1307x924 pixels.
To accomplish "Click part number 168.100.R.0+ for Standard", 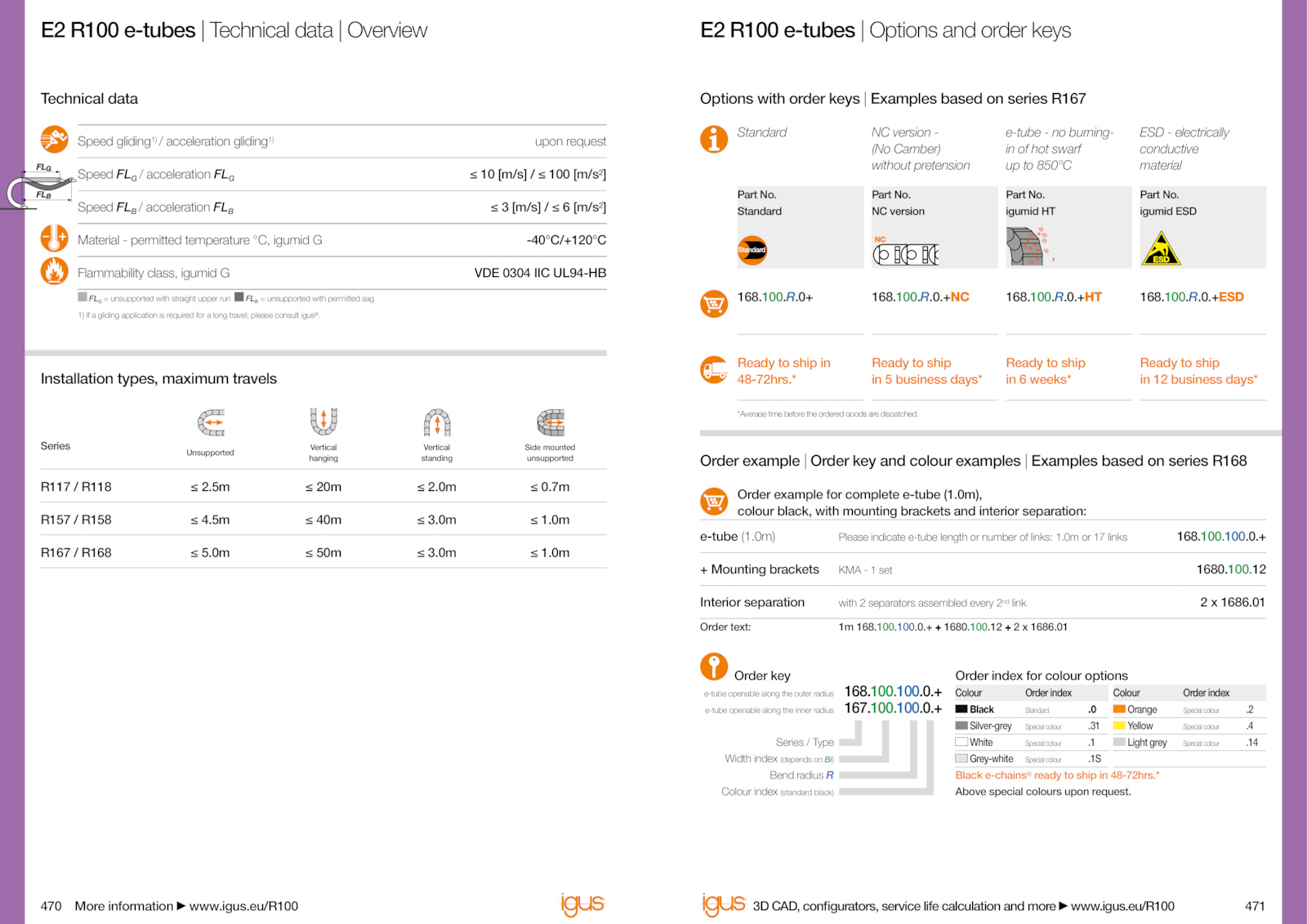I will (775, 297).
